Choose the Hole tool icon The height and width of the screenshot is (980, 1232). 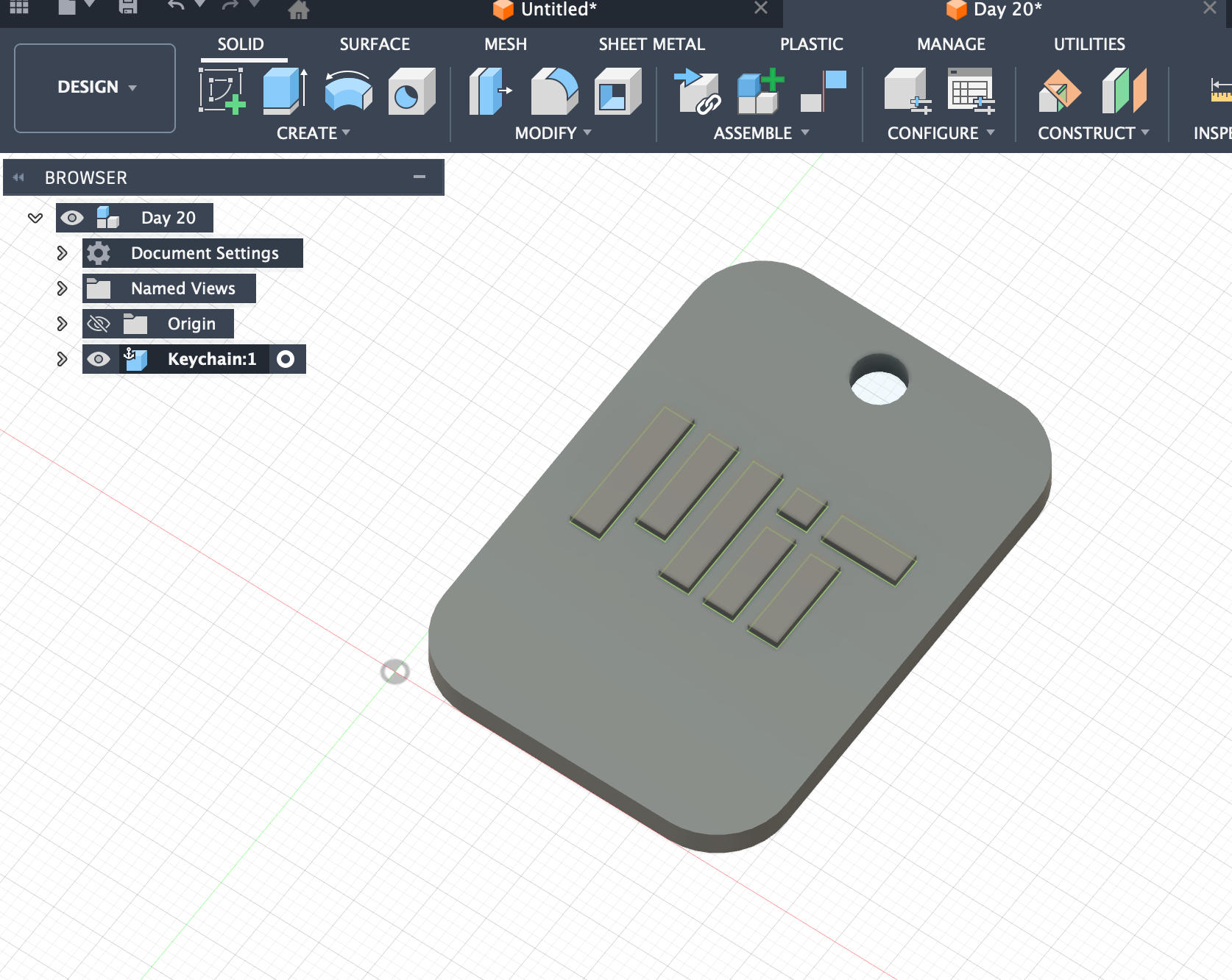click(411, 91)
